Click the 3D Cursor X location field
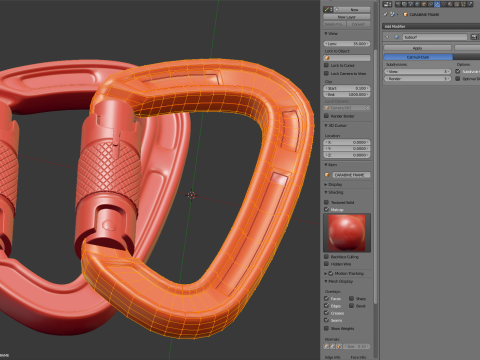Image resolution: width=480 pixels, height=360 pixels. pyautogui.click(x=347, y=142)
